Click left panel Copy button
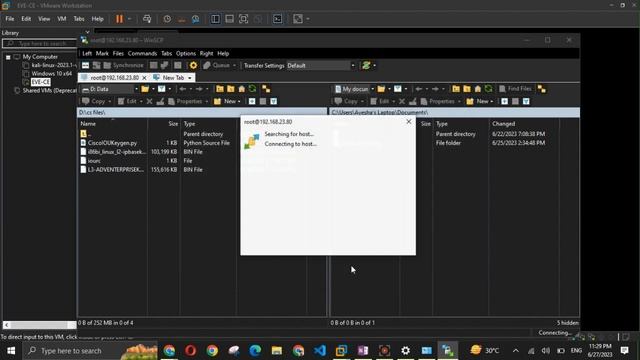The height and width of the screenshot is (360, 640). (x=94, y=101)
